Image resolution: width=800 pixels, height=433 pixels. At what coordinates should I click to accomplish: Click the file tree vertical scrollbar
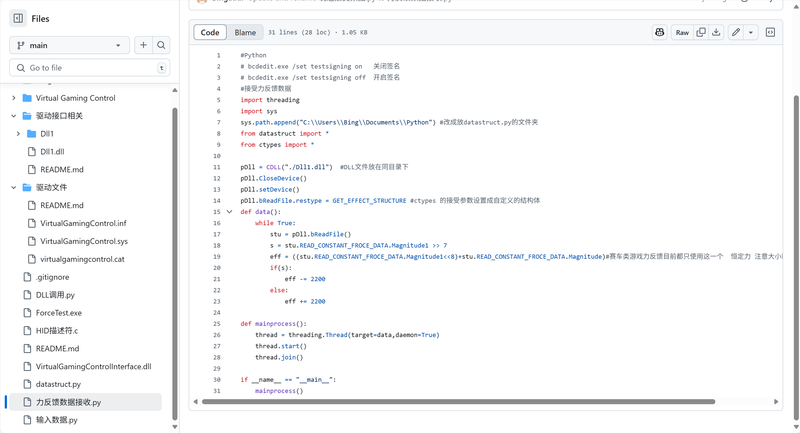174,264
